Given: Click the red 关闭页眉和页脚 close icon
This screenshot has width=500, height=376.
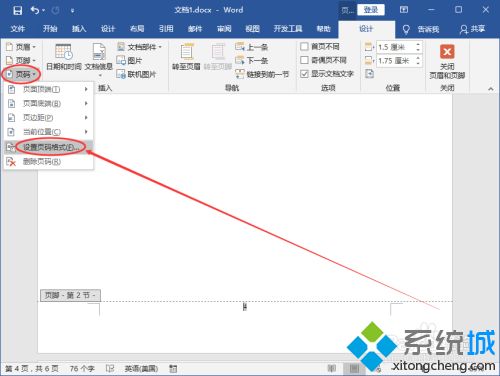Looking at the screenshot, I should pos(447,52).
